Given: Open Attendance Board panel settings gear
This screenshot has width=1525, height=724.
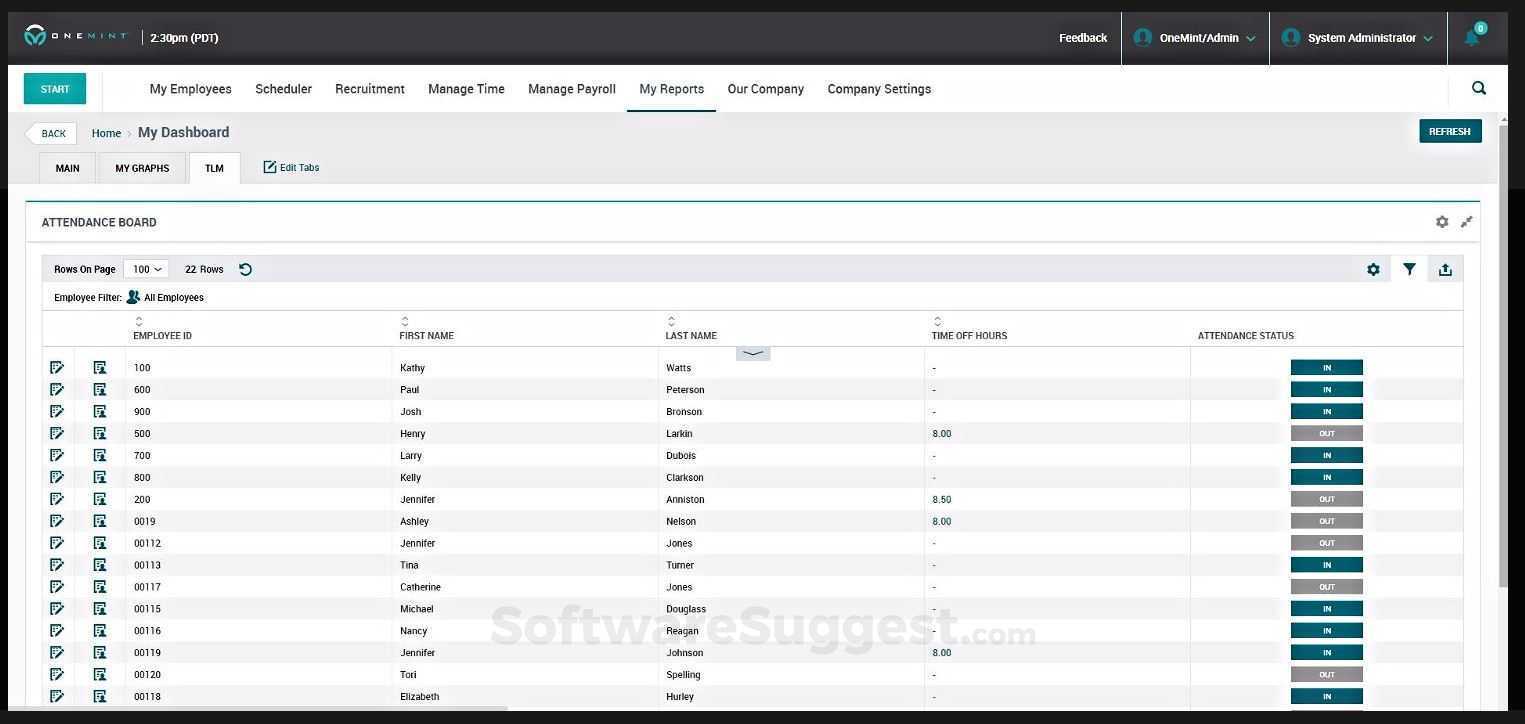Looking at the screenshot, I should 1442,222.
